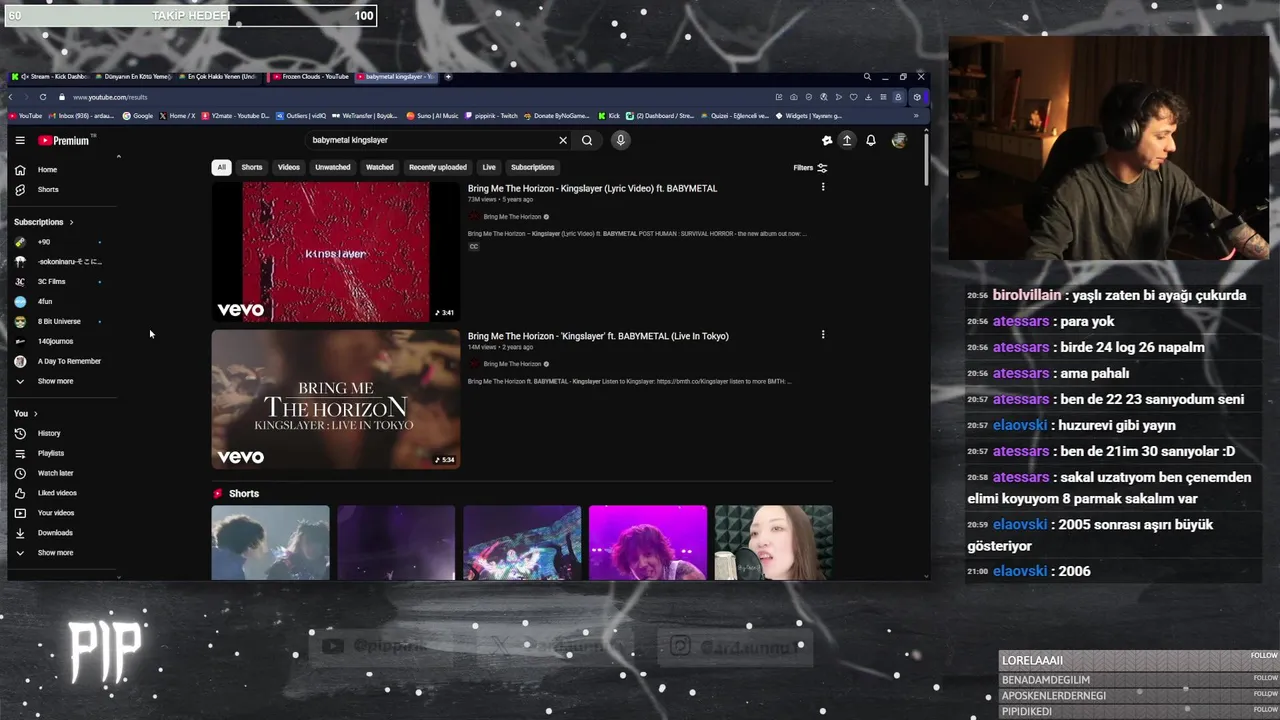Image resolution: width=1280 pixels, height=720 pixels.
Task: Open Shorts thumbnail of woman at microphone
Action: click(x=773, y=542)
